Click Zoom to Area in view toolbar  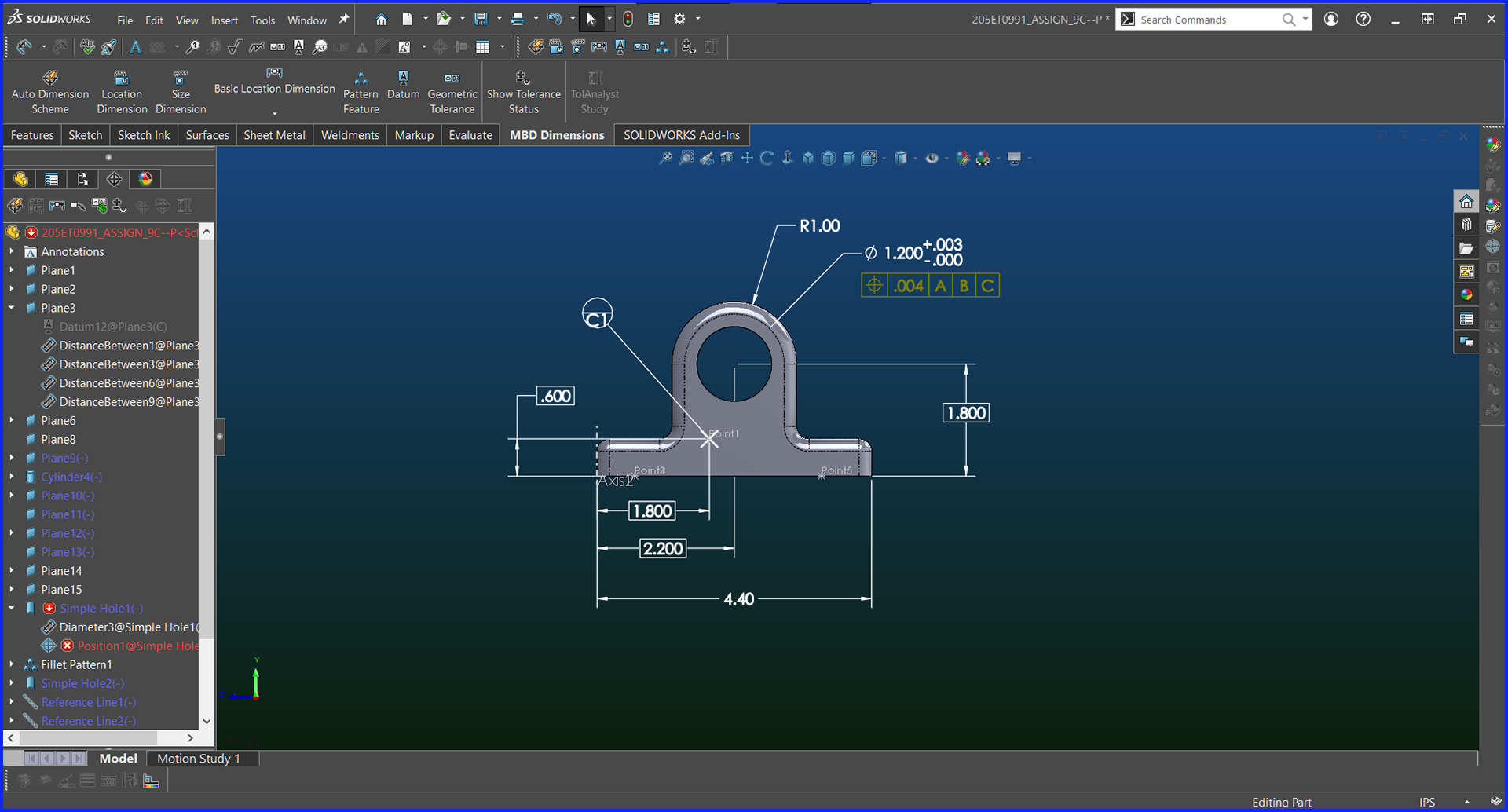coord(686,158)
